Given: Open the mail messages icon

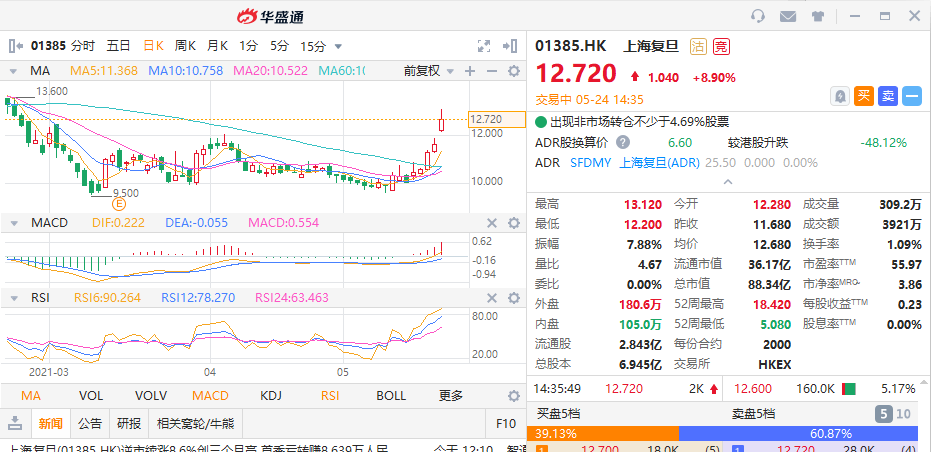Looking at the screenshot, I should (788, 16).
